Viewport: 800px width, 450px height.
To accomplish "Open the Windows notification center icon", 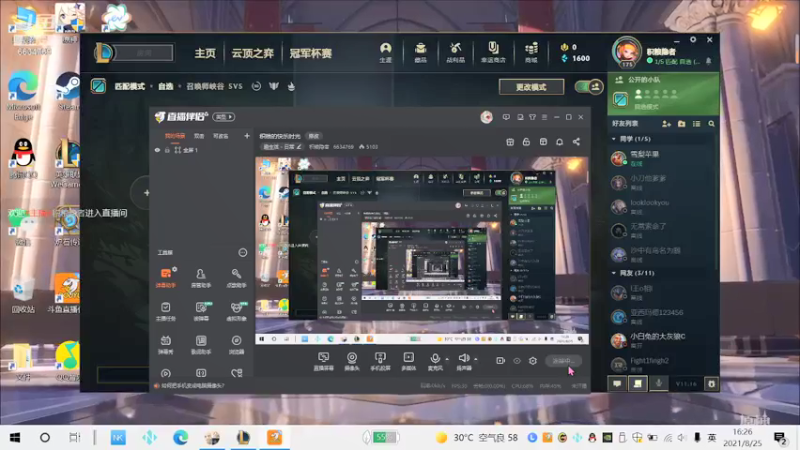I will [780, 437].
